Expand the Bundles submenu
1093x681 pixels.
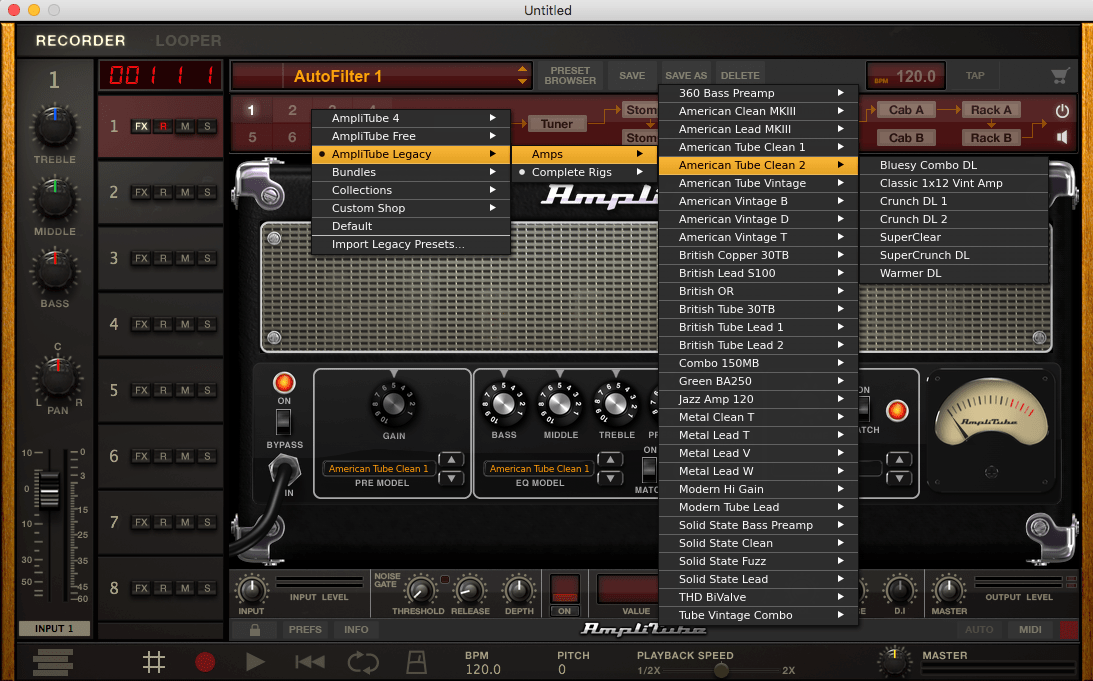coord(411,172)
